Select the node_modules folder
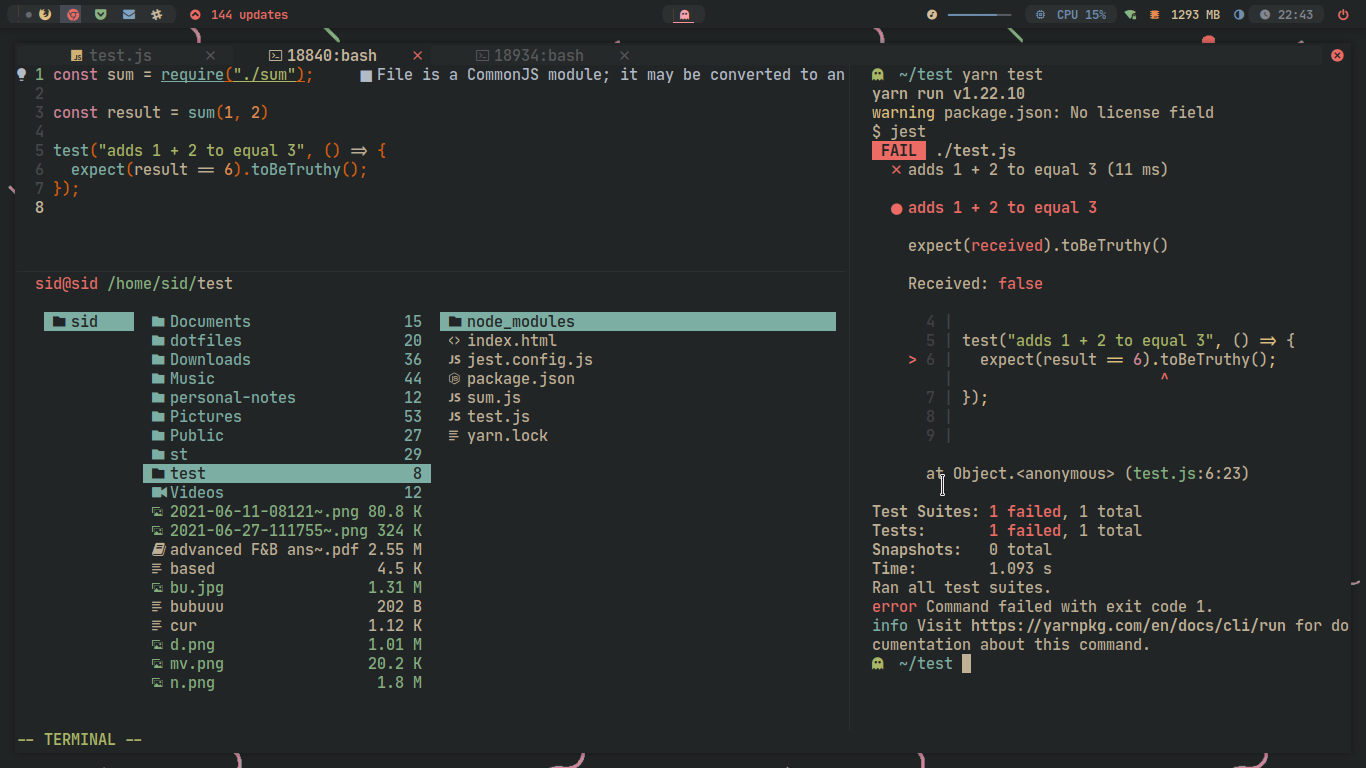 [x=638, y=322]
